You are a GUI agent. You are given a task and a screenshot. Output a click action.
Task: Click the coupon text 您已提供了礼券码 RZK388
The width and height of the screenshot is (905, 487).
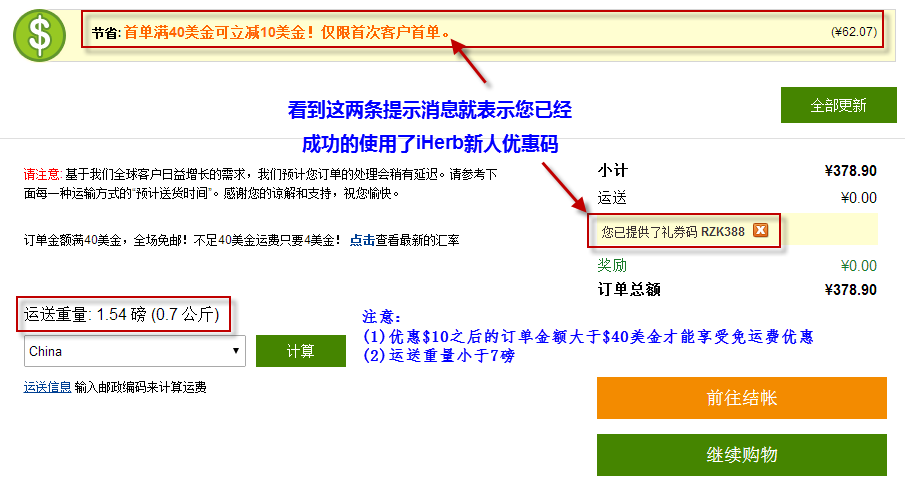[673, 232]
